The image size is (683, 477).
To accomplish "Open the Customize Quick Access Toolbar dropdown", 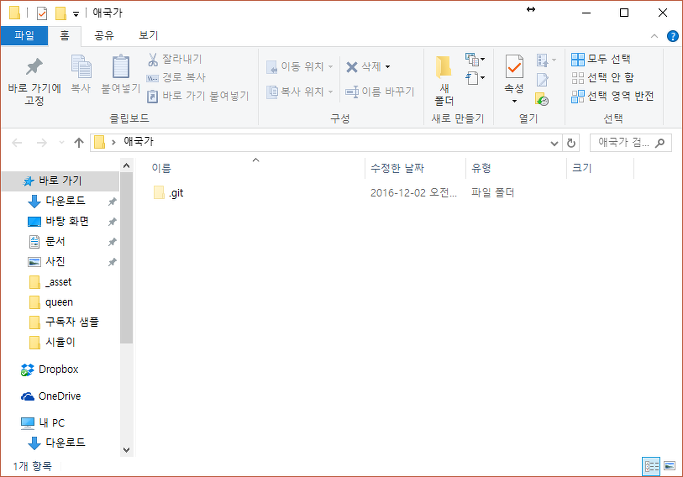I will (x=76, y=14).
